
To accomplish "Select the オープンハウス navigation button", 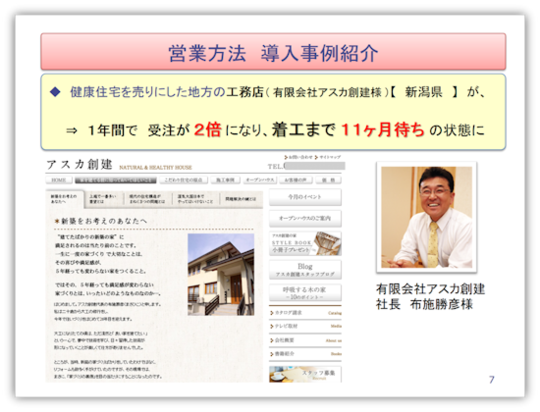I will 259,180.
